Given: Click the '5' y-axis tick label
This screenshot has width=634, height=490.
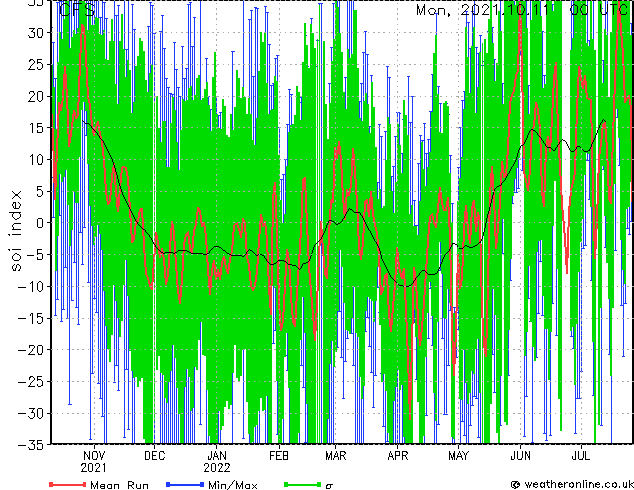Looking at the screenshot, I should point(39,191).
